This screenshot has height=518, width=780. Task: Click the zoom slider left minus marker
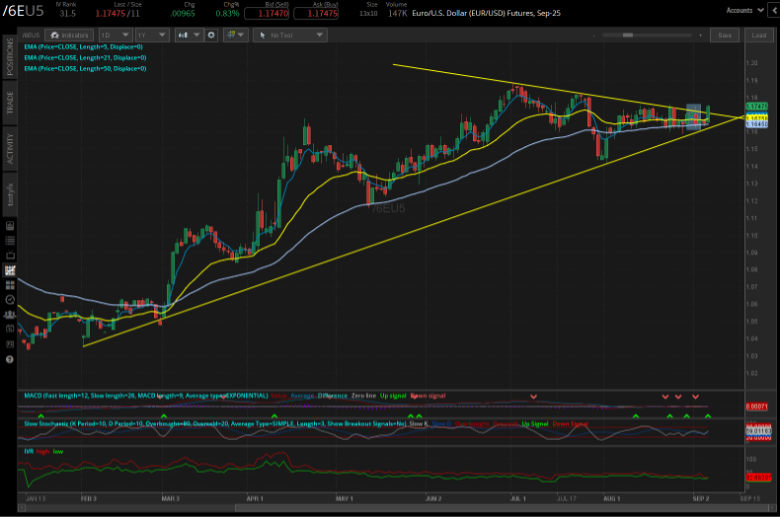click(x=594, y=35)
